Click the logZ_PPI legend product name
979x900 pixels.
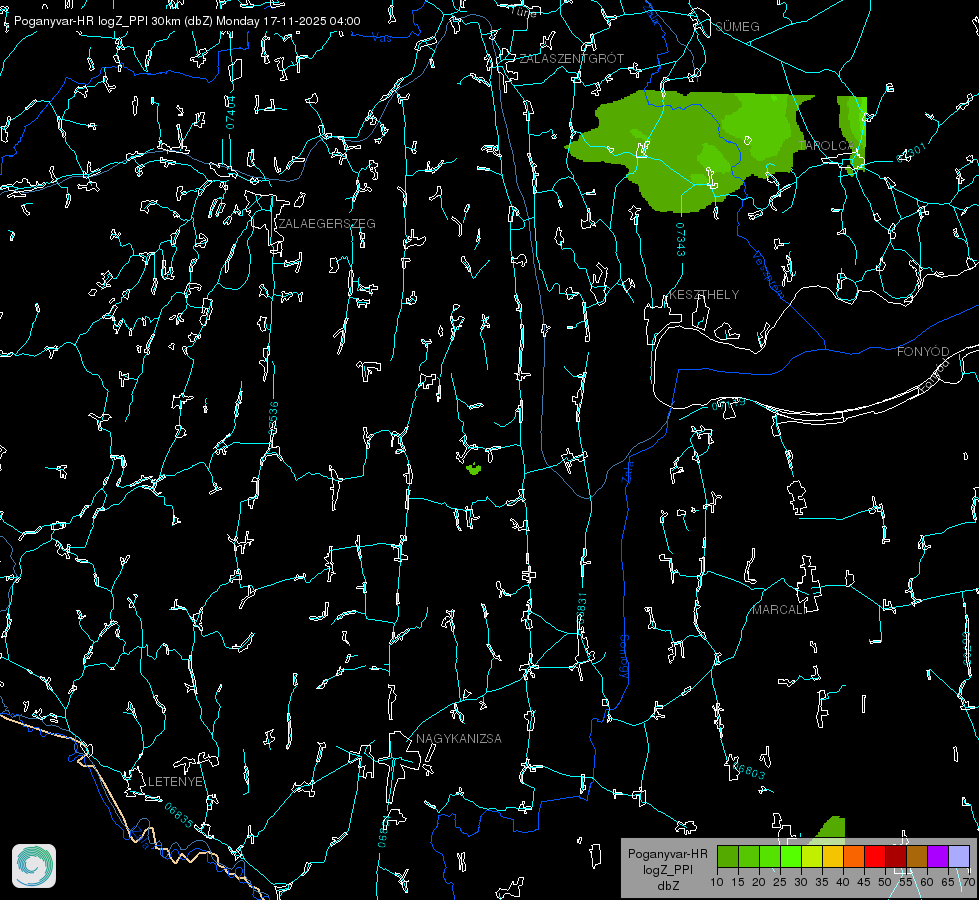(667, 869)
